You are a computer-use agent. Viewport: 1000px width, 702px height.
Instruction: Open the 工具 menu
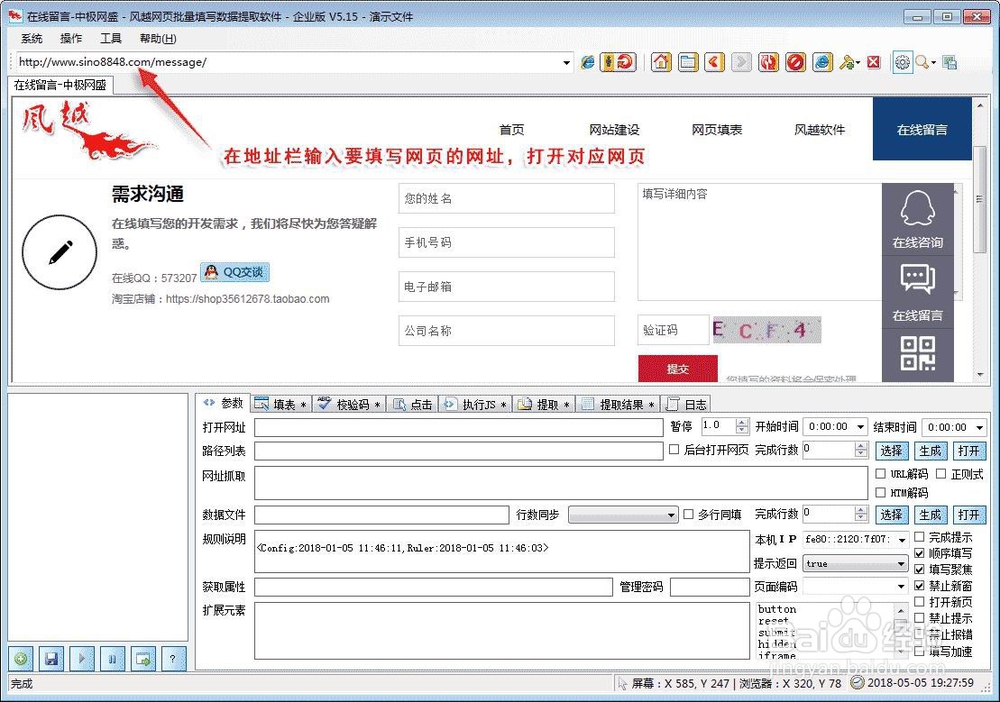click(110, 38)
